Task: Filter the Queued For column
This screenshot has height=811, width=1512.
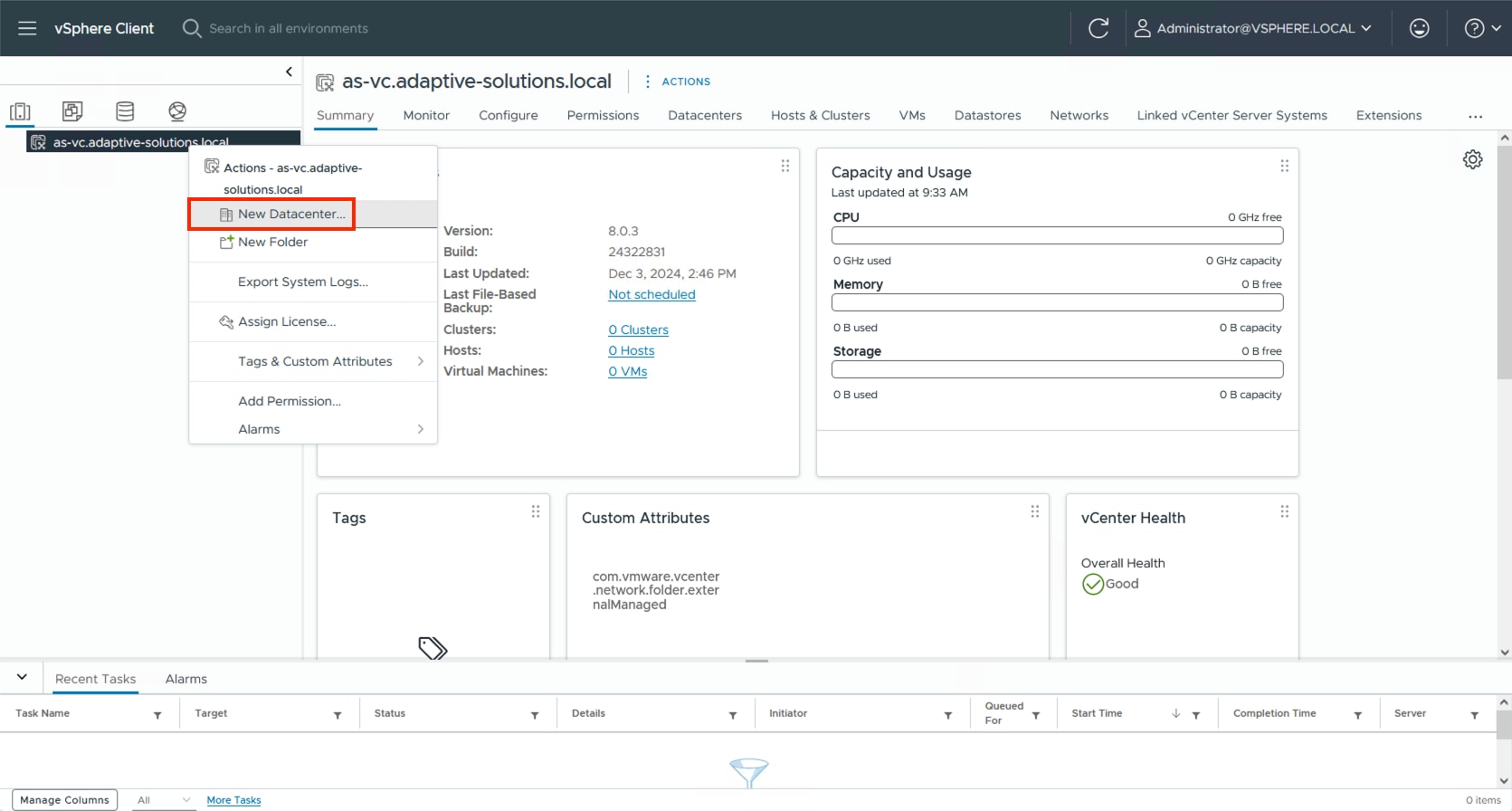Action: (x=1036, y=715)
